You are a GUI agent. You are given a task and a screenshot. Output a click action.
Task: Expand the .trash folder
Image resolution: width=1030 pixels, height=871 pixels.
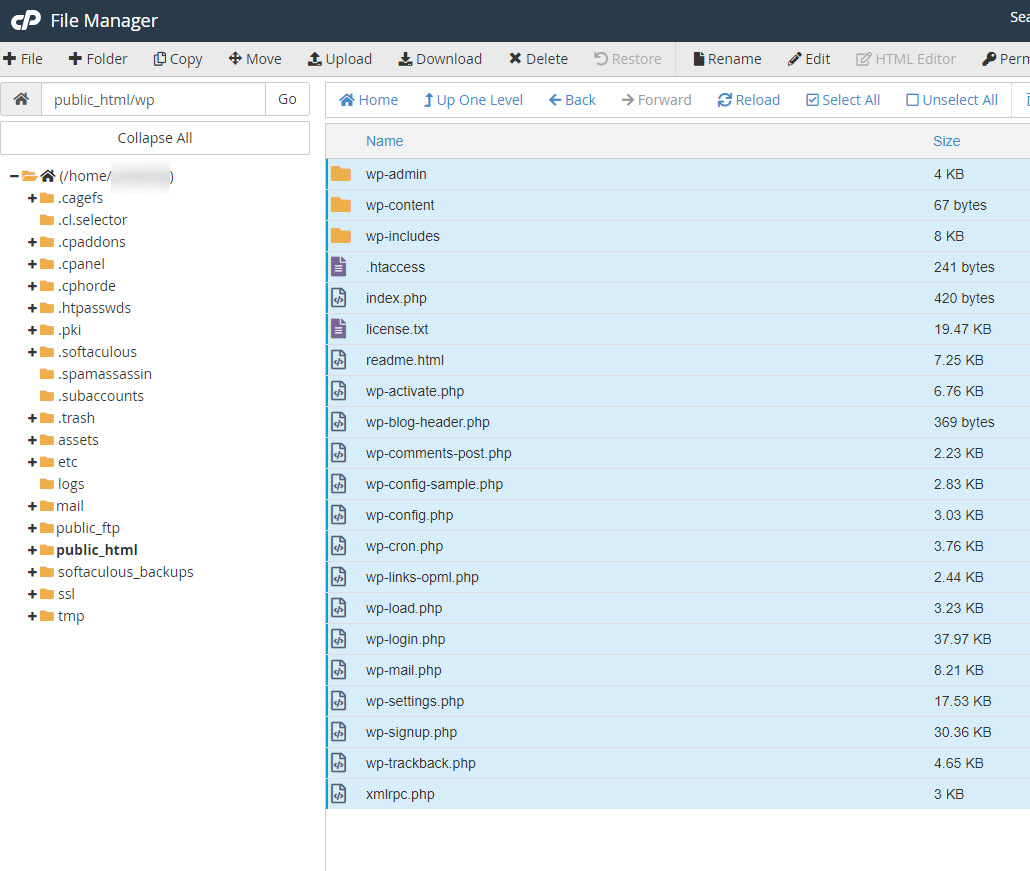(x=32, y=418)
